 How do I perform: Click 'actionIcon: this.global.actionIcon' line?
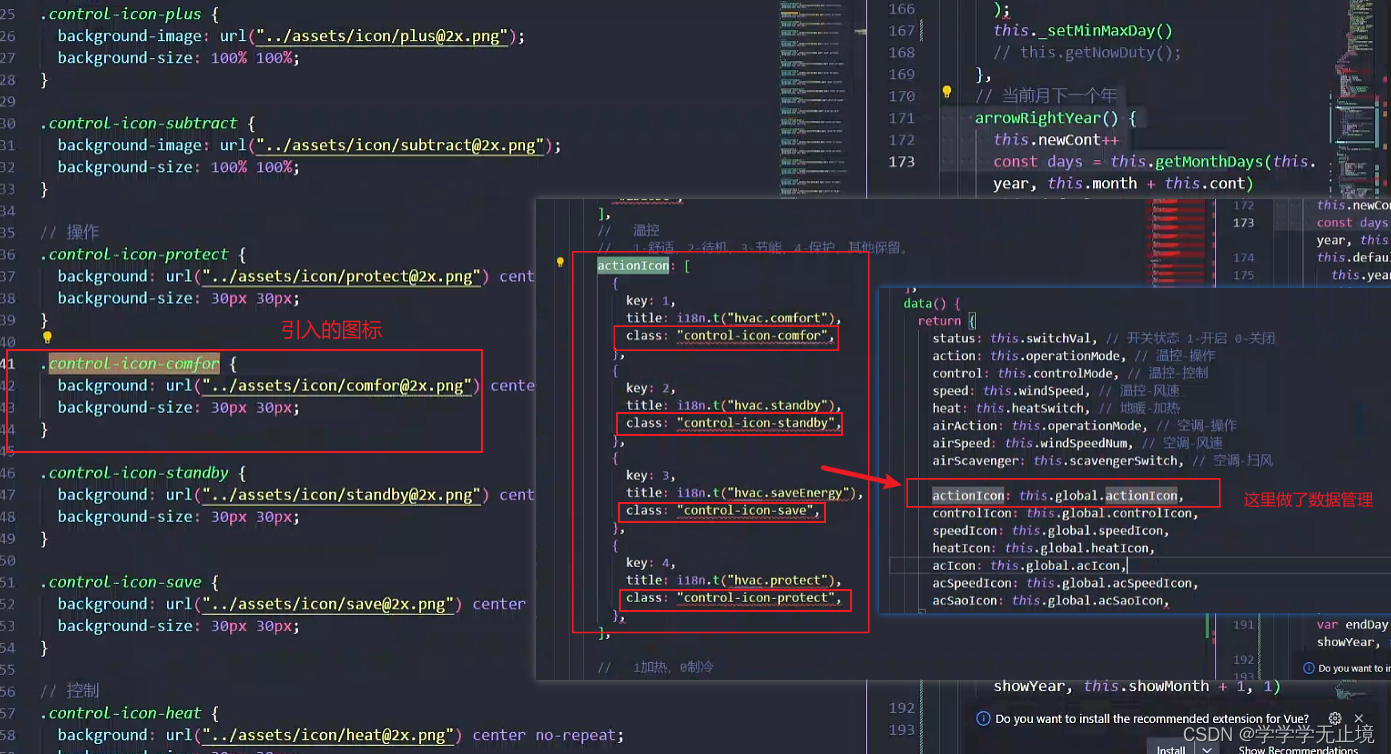[1058, 495]
